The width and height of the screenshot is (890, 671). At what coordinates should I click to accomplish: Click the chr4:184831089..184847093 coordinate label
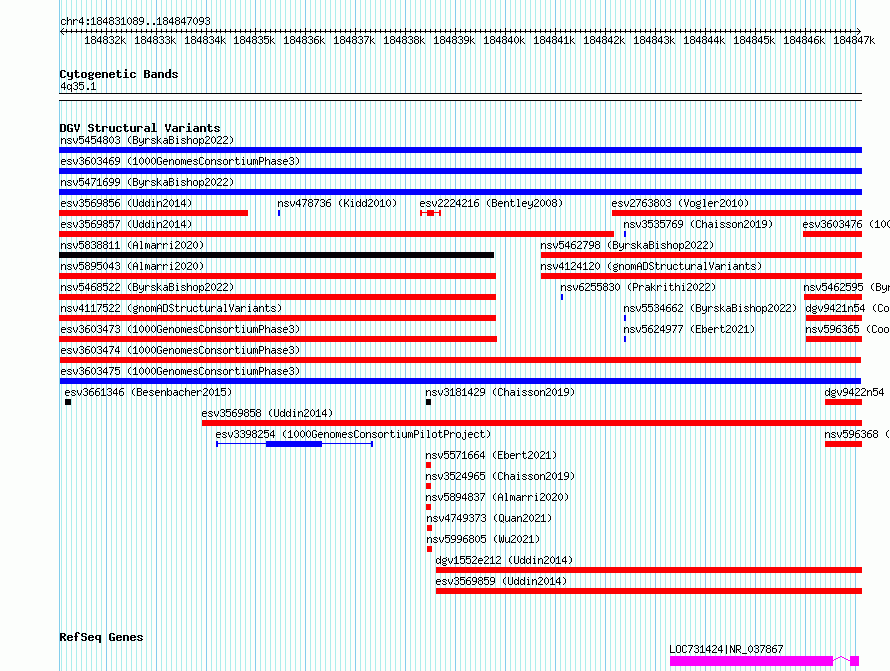pyautogui.click(x=135, y=21)
